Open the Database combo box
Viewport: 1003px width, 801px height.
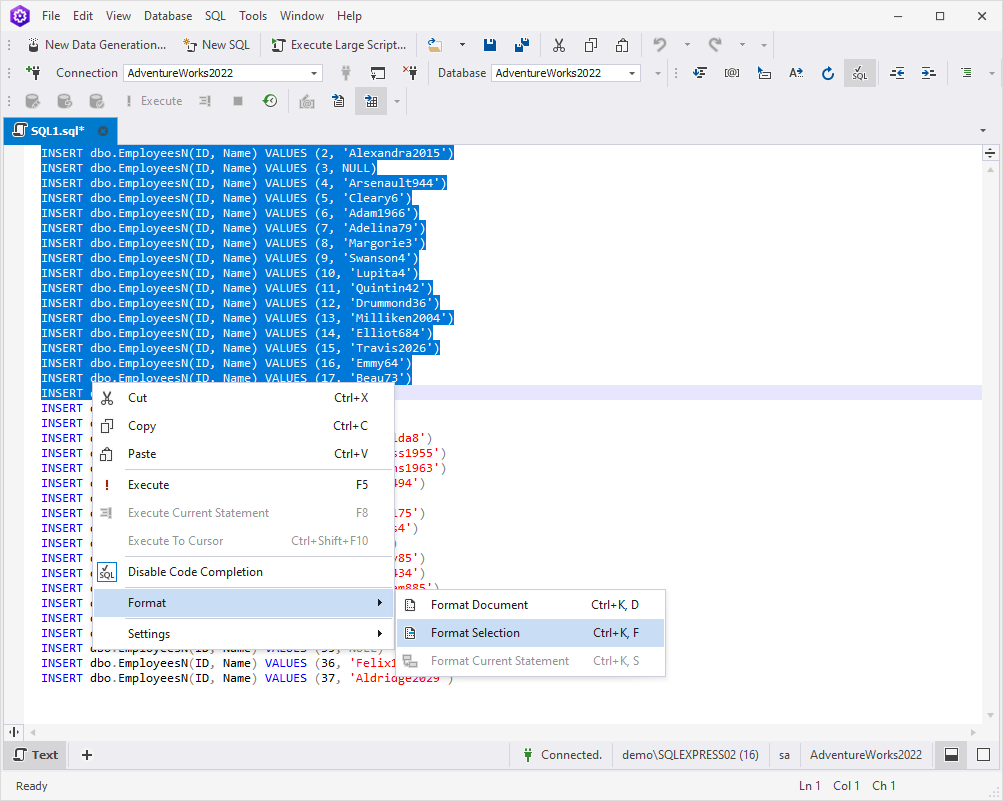click(x=566, y=73)
